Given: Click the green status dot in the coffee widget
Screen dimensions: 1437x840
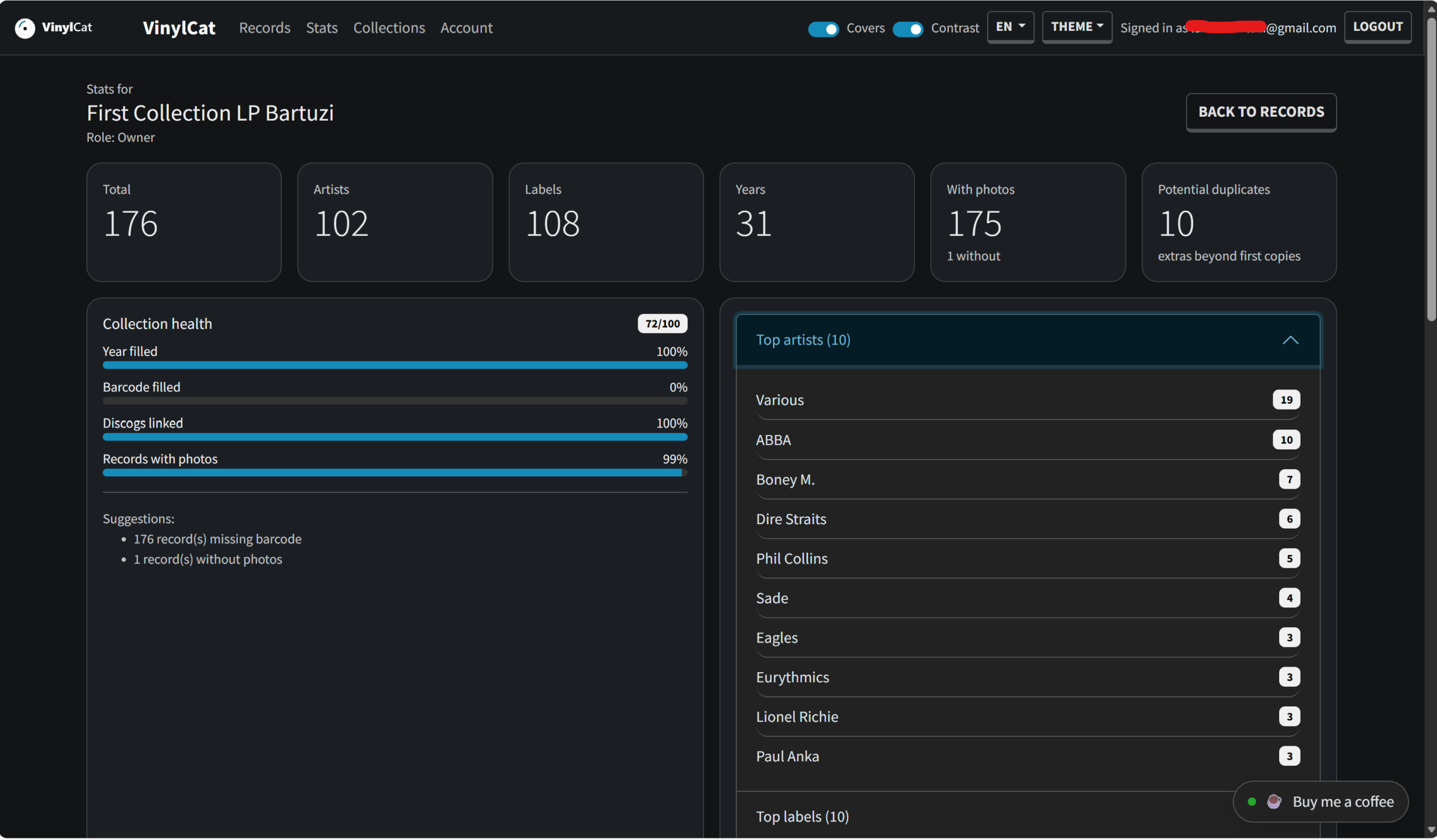Looking at the screenshot, I should point(1252,802).
